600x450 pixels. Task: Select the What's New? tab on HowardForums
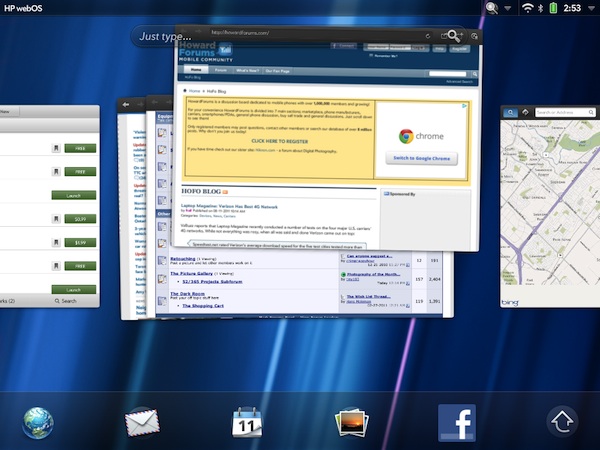[248, 70]
